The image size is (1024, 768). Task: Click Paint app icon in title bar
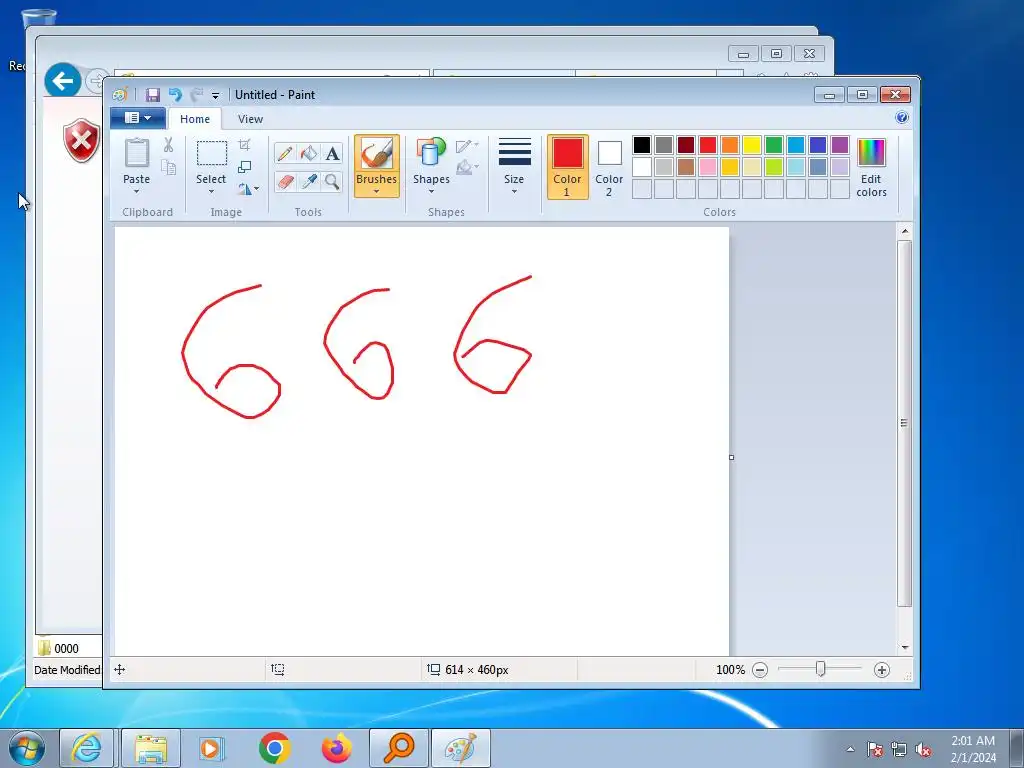point(120,95)
